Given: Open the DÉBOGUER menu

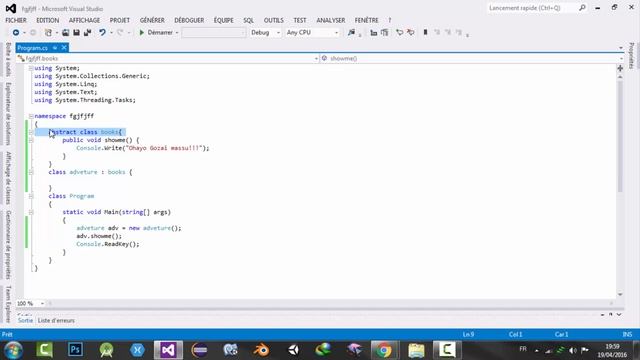Looking at the screenshot, I should coord(189,20).
